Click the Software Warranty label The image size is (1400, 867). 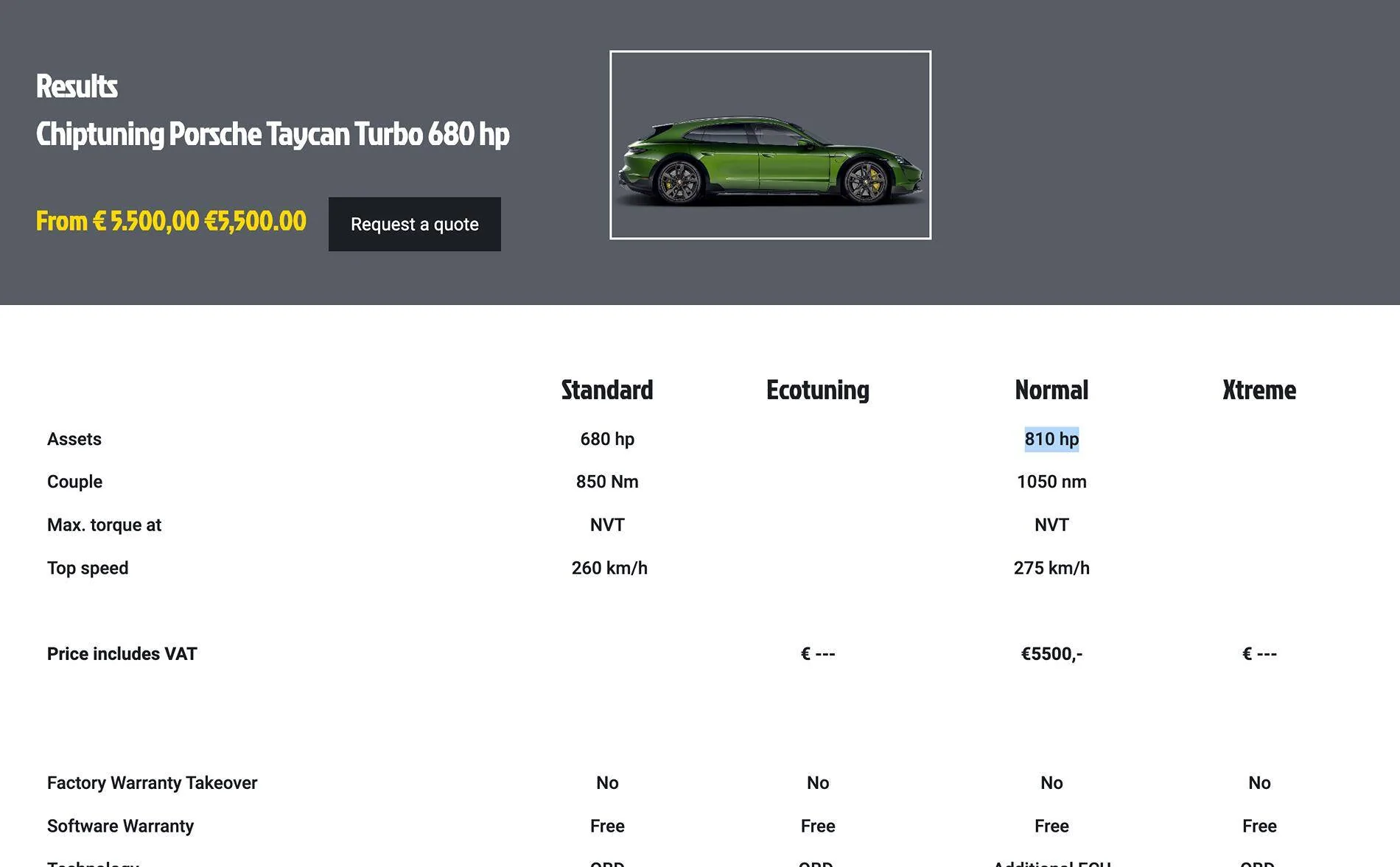pyautogui.click(x=120, y=826)
